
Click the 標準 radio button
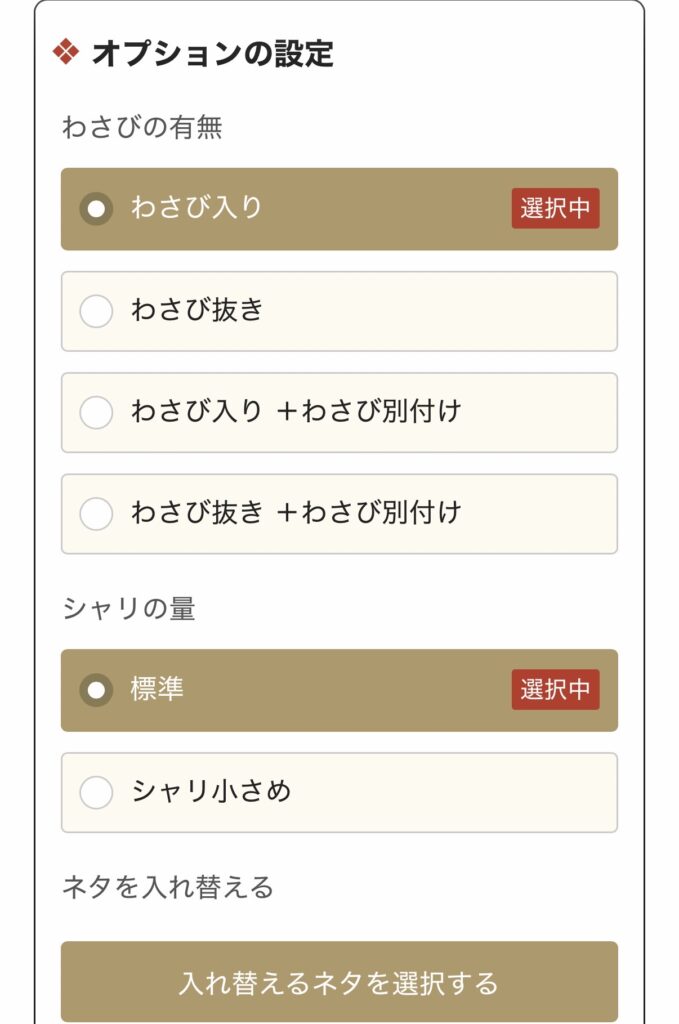click(95, 691)
